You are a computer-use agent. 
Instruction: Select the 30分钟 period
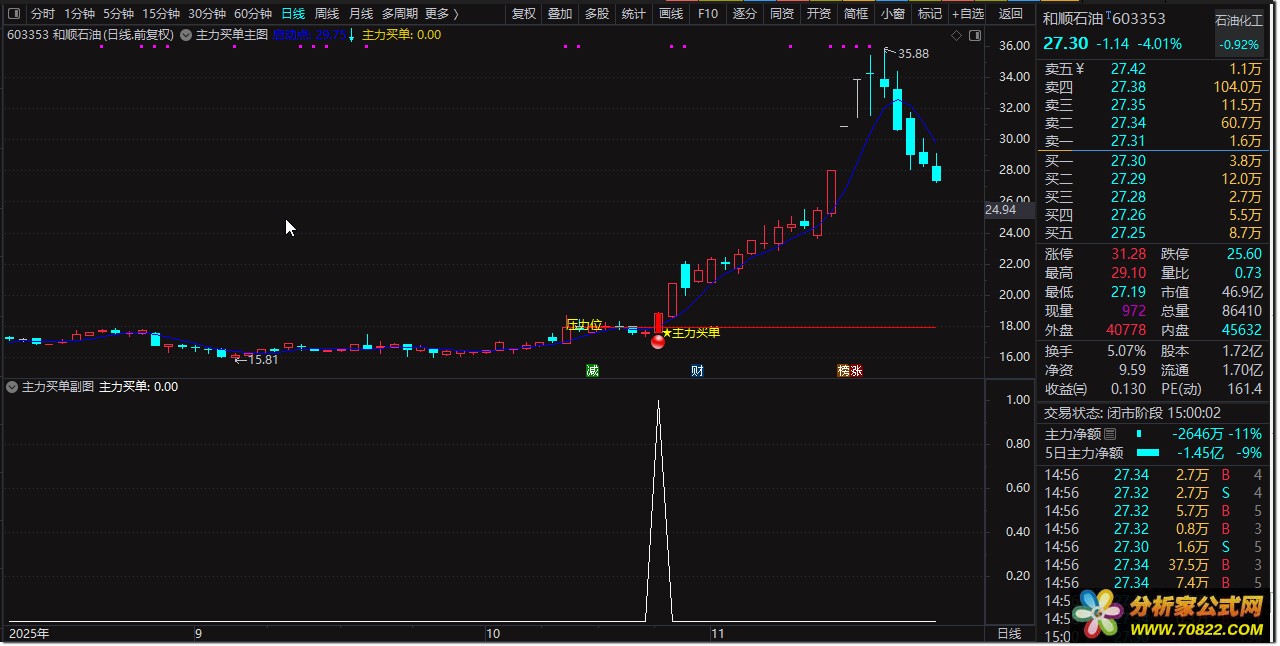[x=207, y=14]
